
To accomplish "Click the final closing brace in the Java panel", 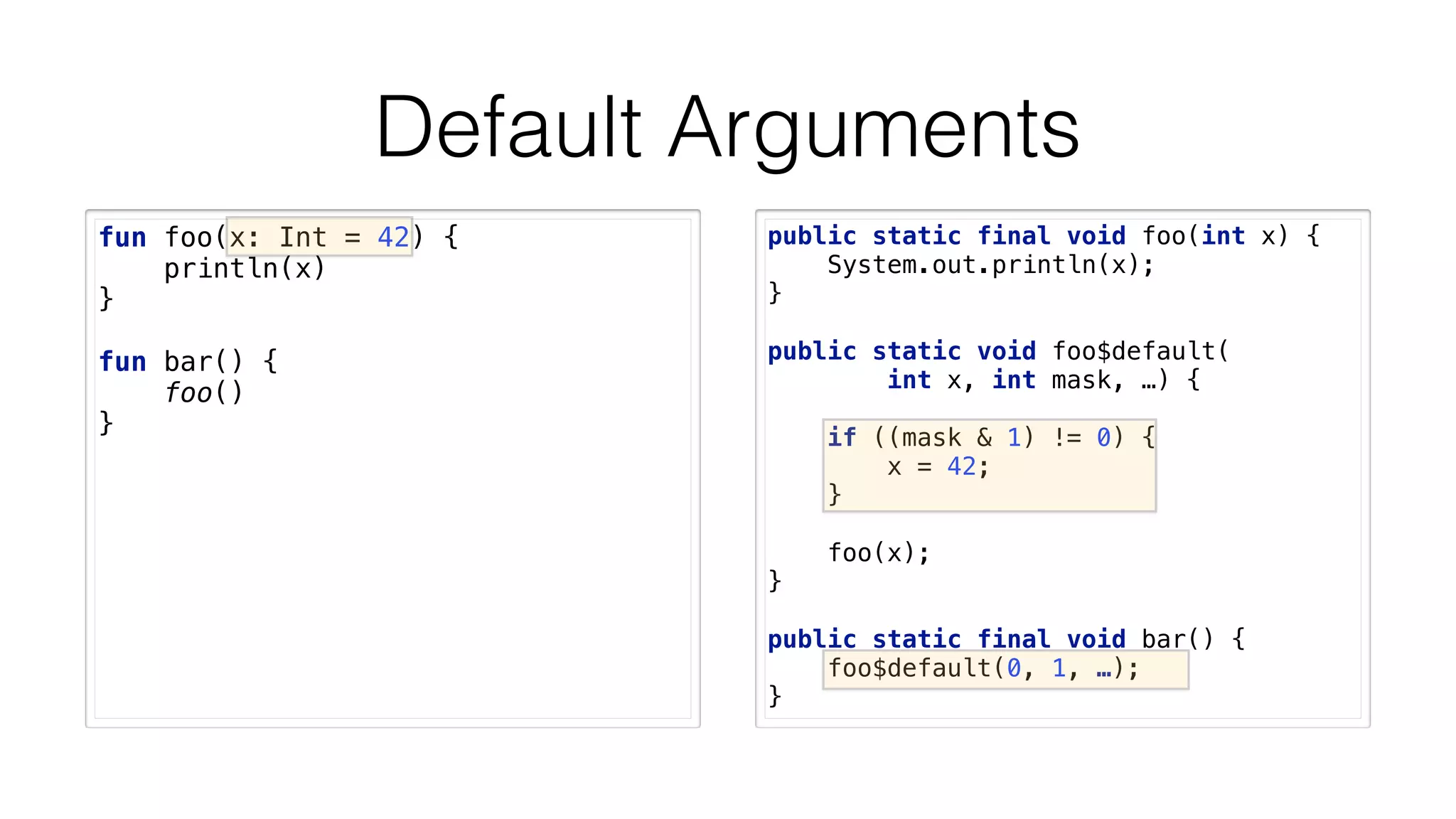I will (775, 695).
